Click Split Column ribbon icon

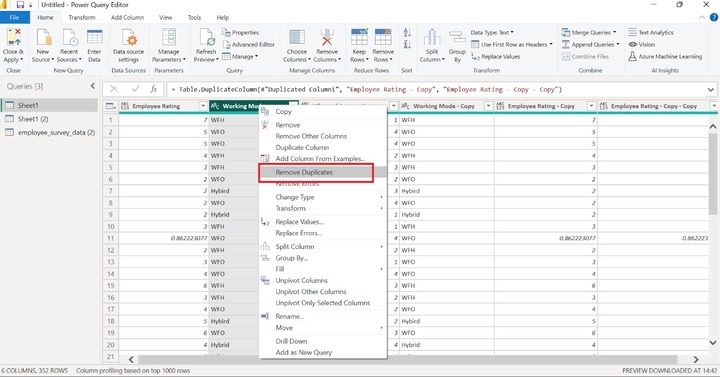coord(432,37)
